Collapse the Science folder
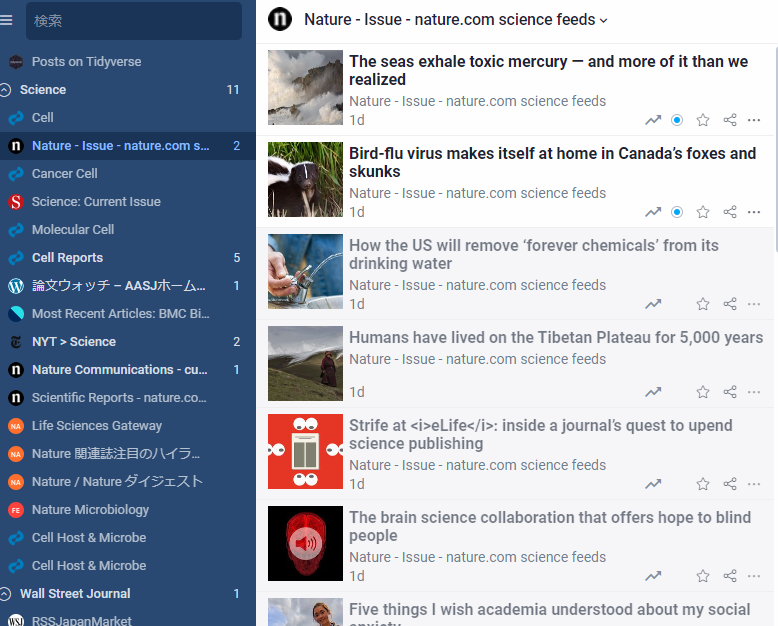Image resolution: width=778 pixels, height=626 pixels. point(6,90)
